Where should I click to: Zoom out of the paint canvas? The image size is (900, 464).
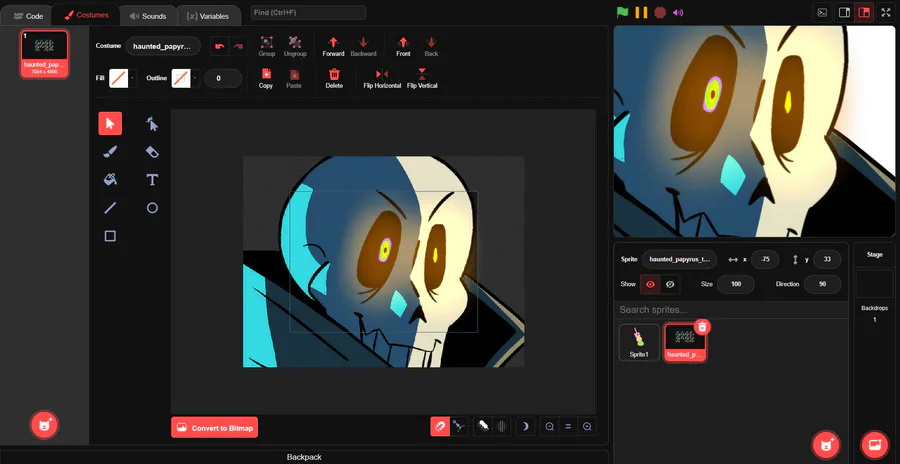[x=550, y=427]
